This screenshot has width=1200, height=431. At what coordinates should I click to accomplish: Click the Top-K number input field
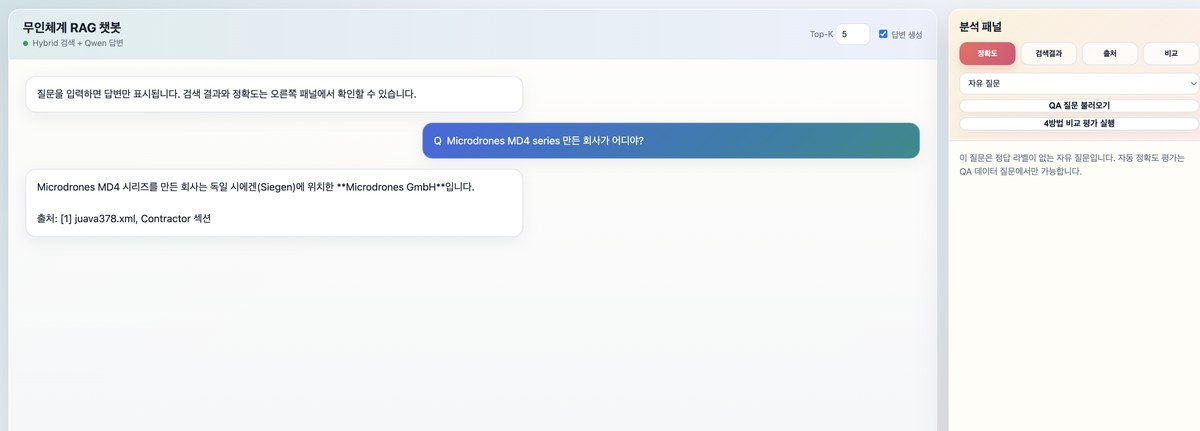[852, 34]
